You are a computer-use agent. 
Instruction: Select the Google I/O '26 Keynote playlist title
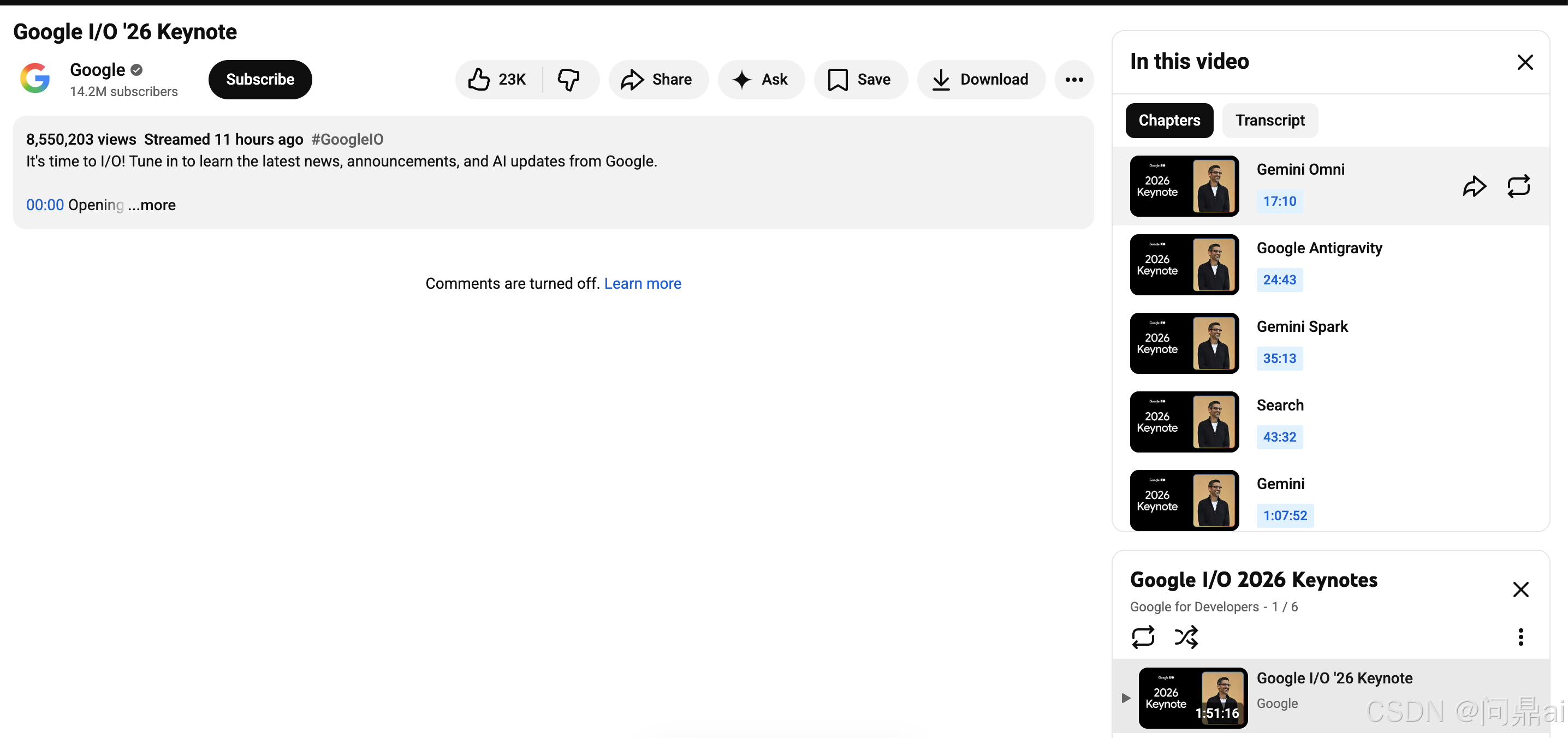click(x=1334, y=679)
